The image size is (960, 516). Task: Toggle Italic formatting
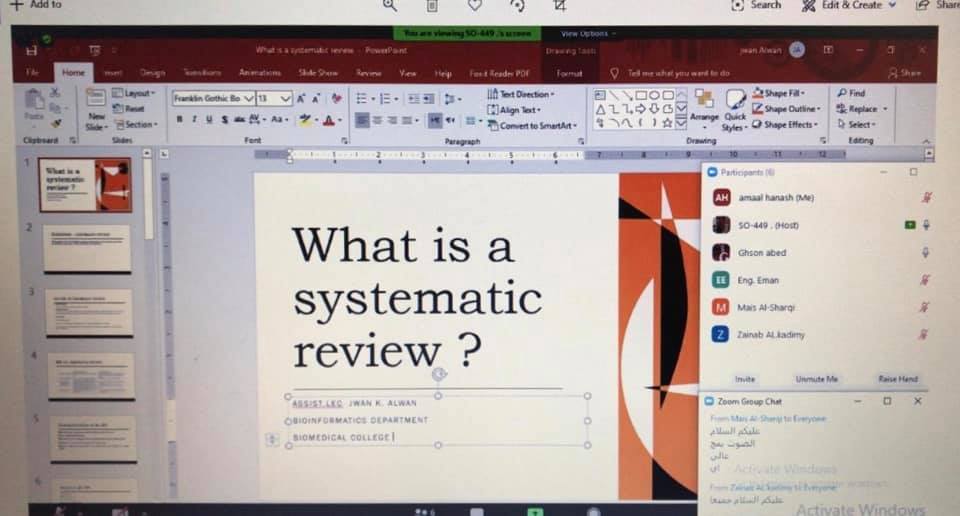(x=194, y=120)
